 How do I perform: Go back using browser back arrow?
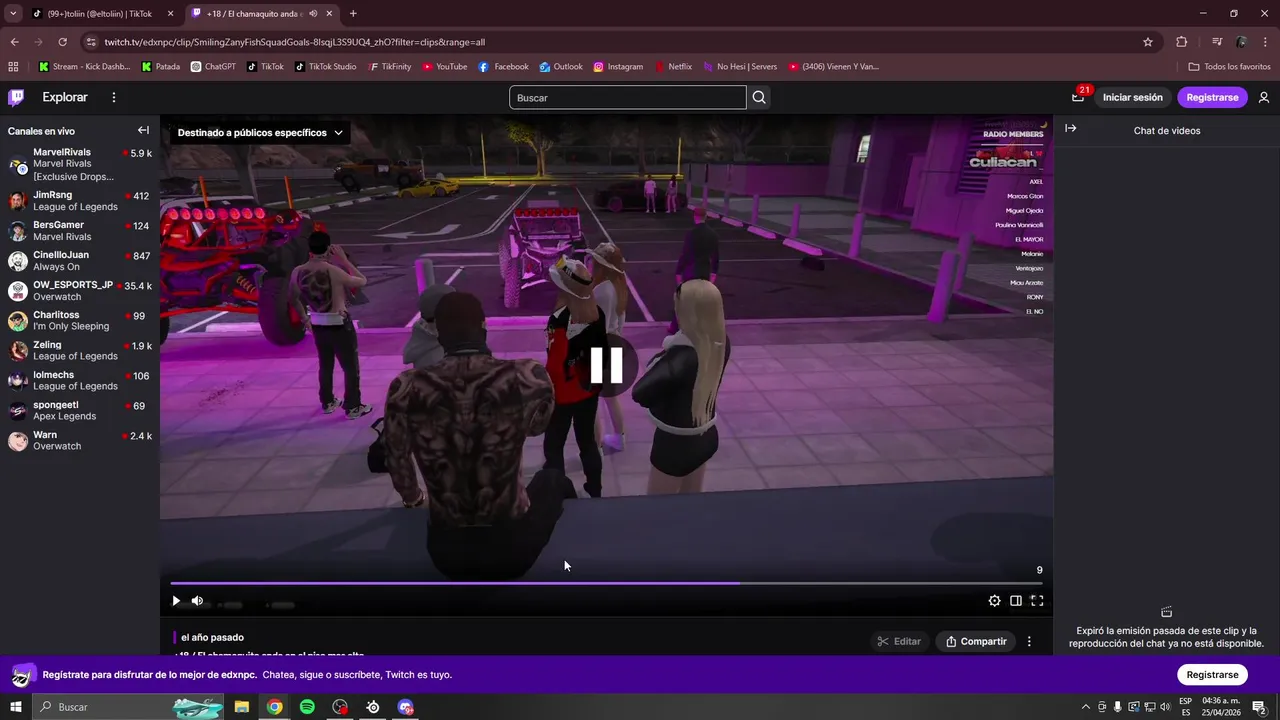(x=14, y=42)
